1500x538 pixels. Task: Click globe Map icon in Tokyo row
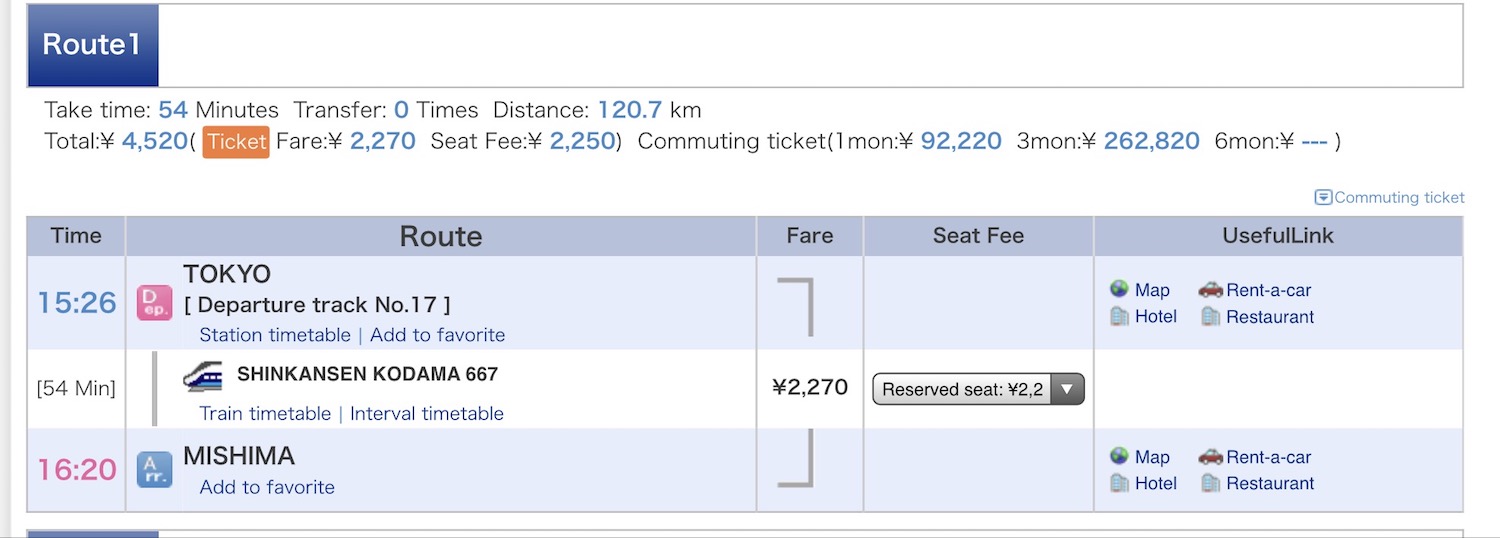1120,290
